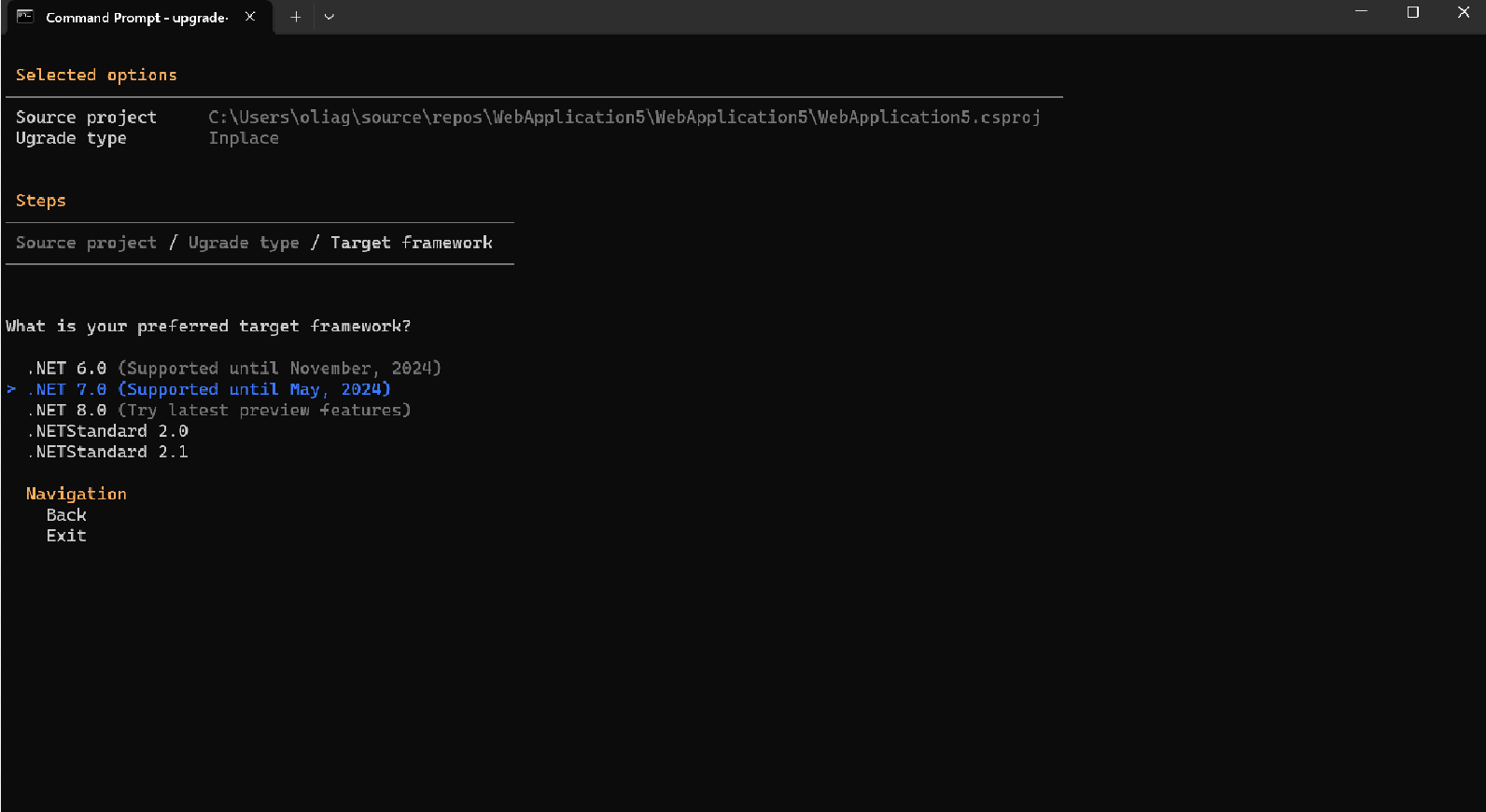
Task: Minimize the terminal window
Action: tap(1361, 12)
